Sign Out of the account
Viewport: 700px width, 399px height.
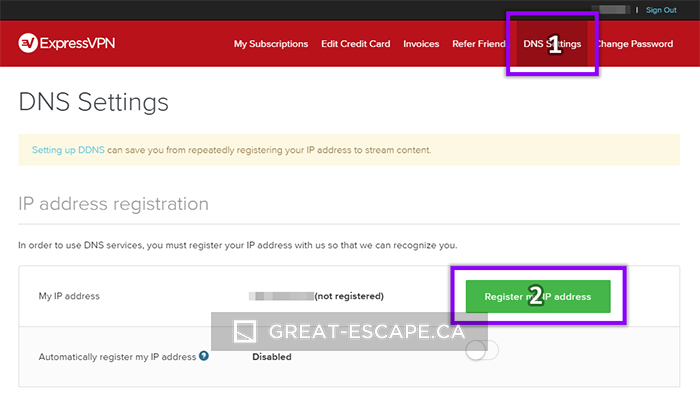(661, 10)
